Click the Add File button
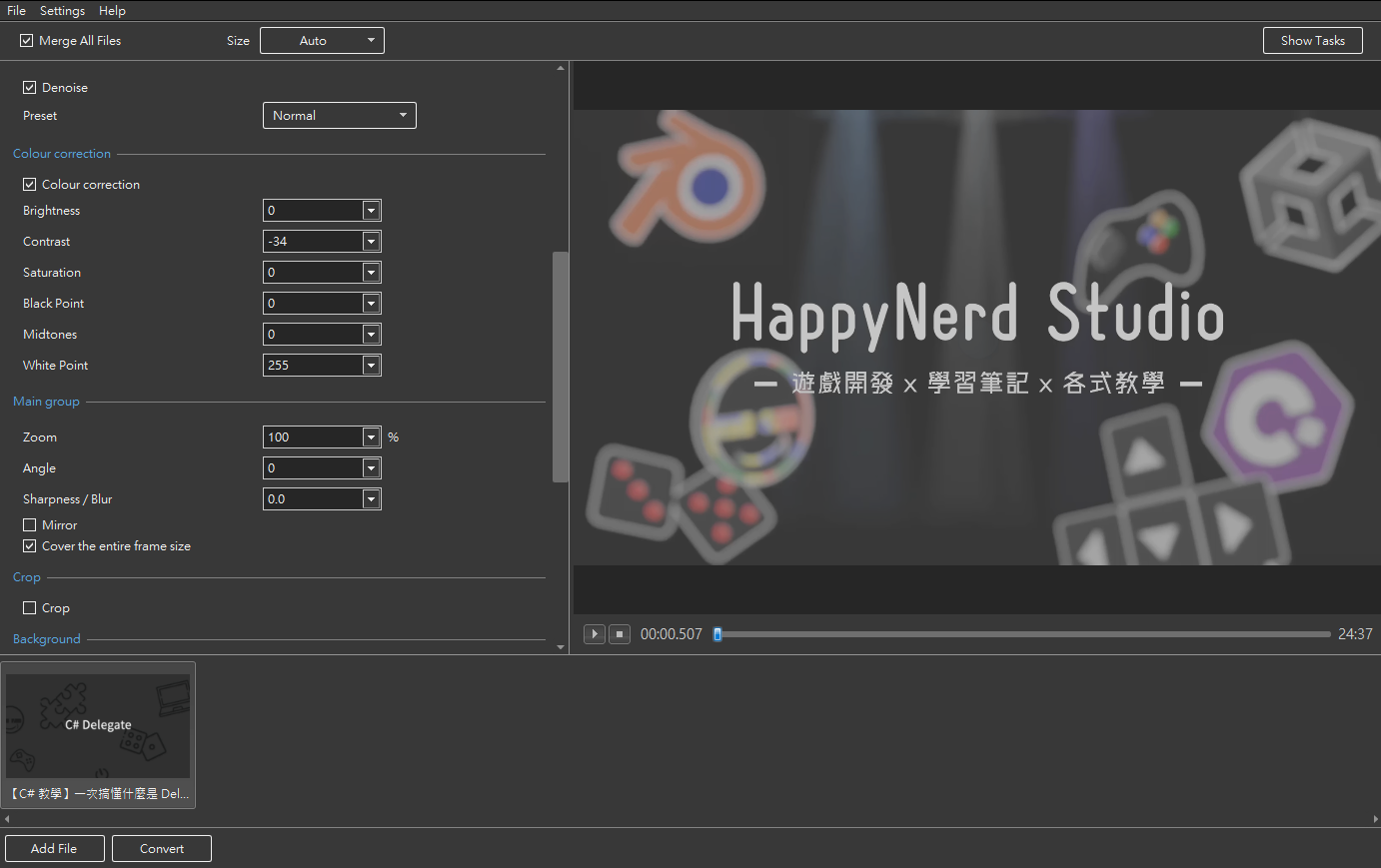The width and height of the screenshot is (1381, 868). (54, 849)
